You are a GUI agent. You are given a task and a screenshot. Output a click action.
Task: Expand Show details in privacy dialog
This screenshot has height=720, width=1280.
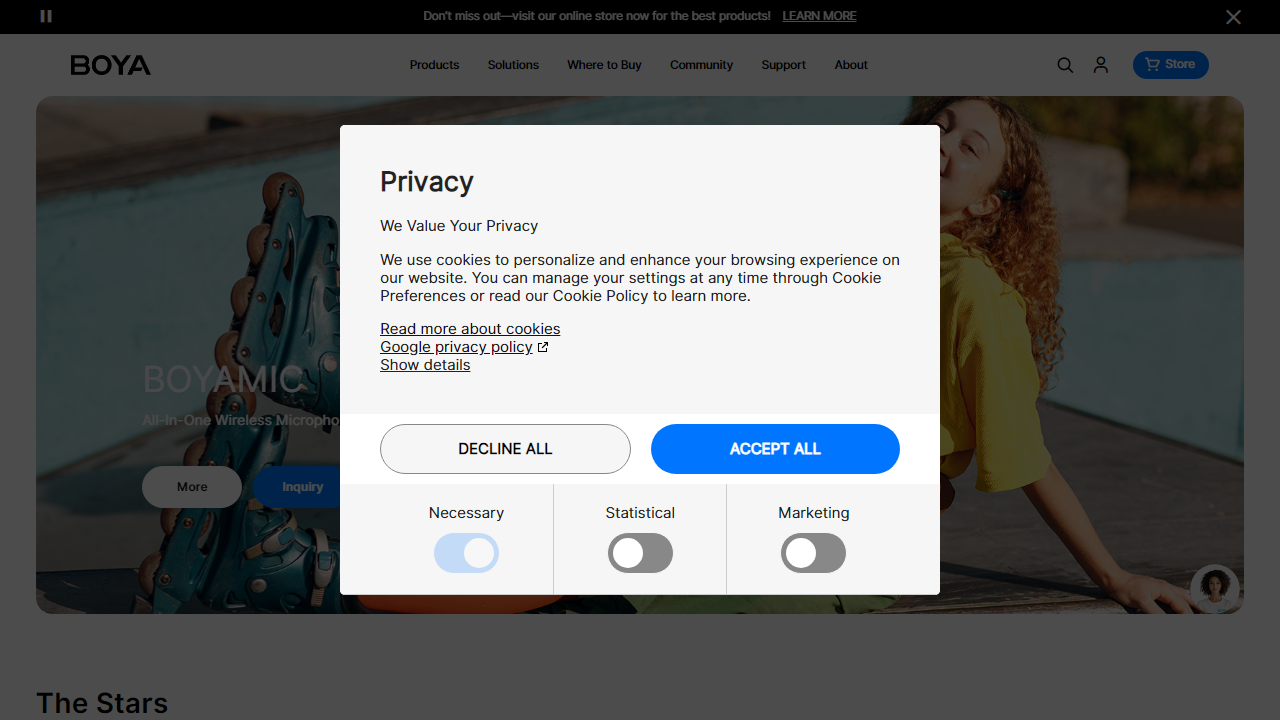[x=425, y=365]
